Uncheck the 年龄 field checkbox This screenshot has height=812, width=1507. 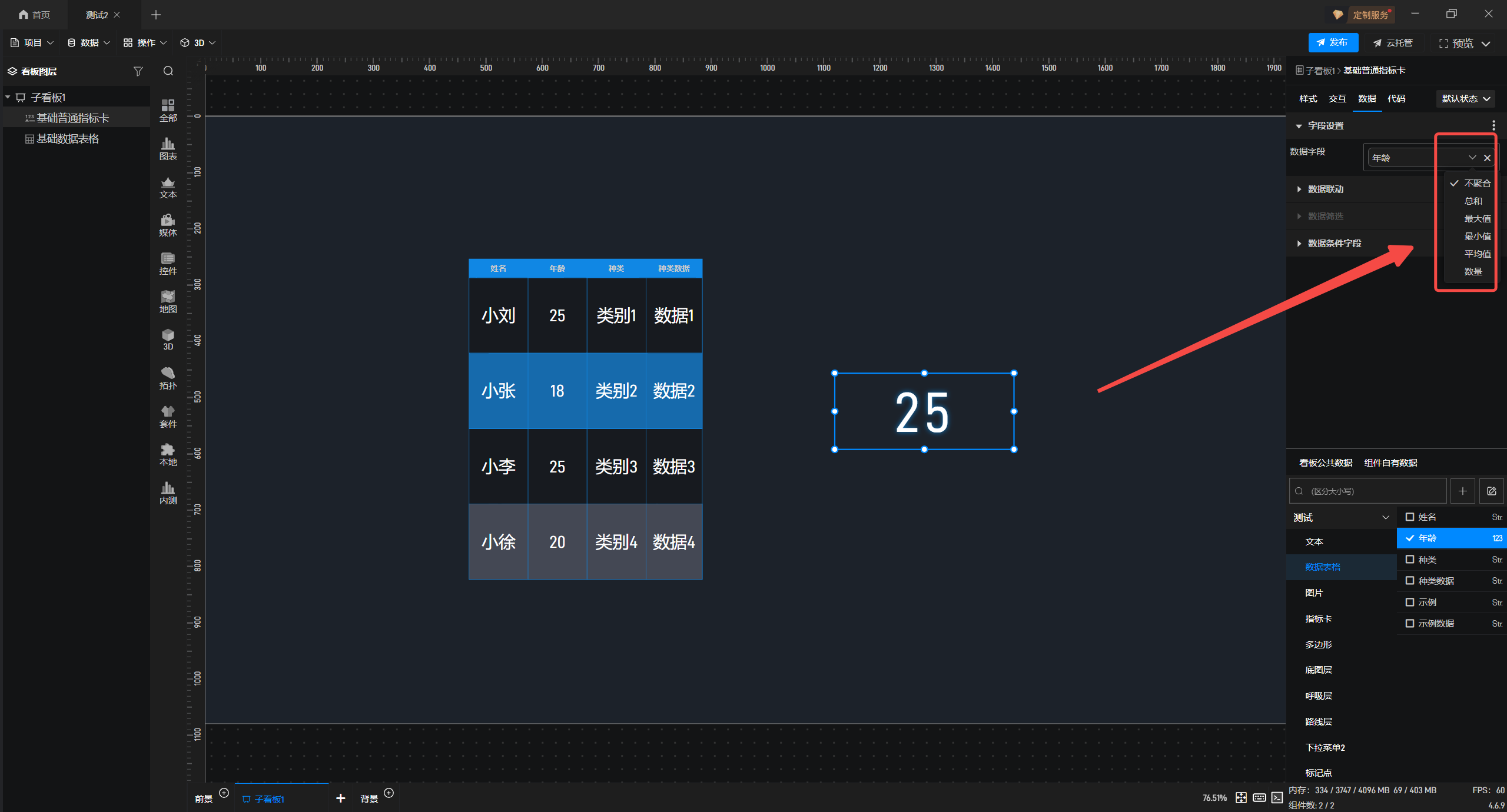click(1410, 538)
